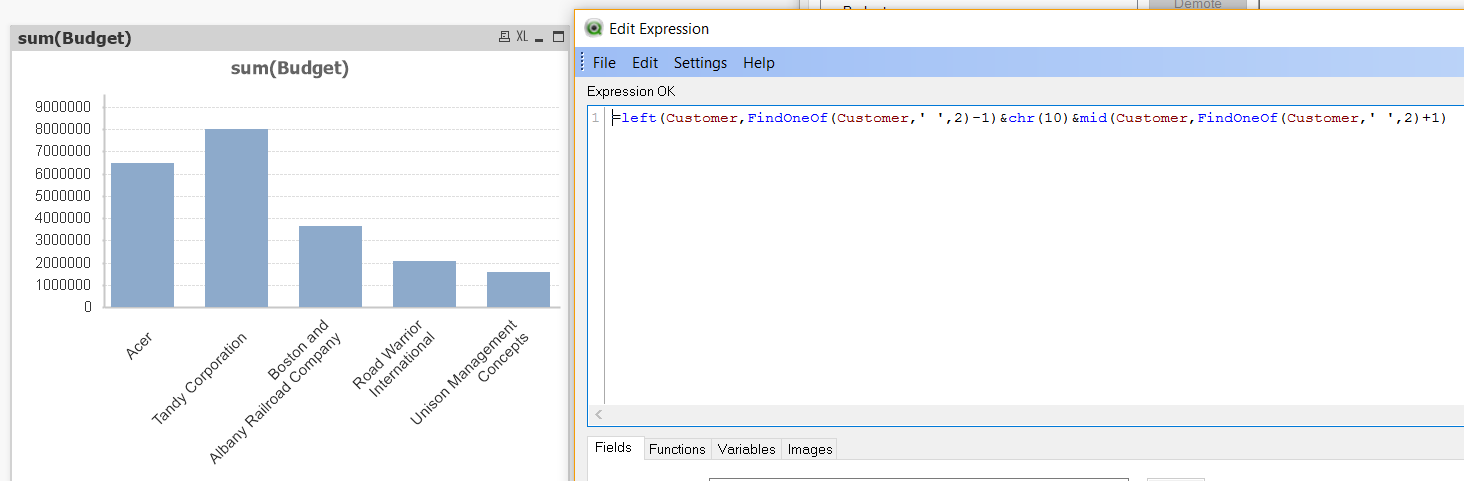Image resolution: width=1464 pixels, height=481 pixels.
Task: Click the 'Tandy Corporation' axis label
Action: [199, 378]
